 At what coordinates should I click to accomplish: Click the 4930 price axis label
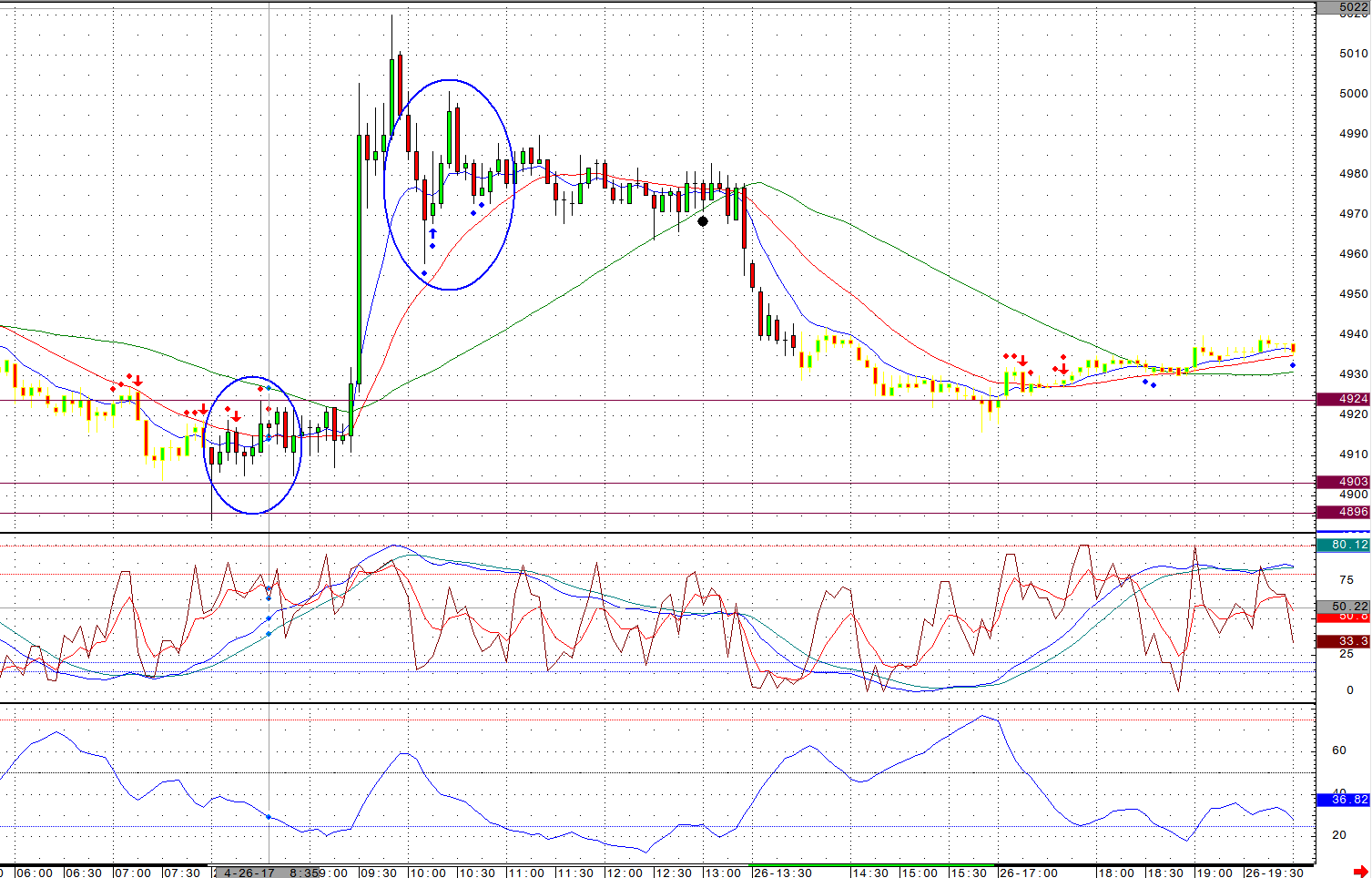[1354, 374]
